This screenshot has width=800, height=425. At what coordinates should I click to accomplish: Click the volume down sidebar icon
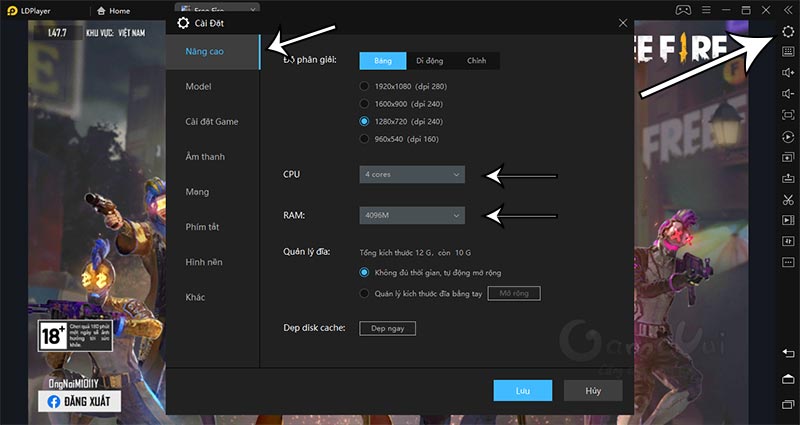[x=788, y=93]
